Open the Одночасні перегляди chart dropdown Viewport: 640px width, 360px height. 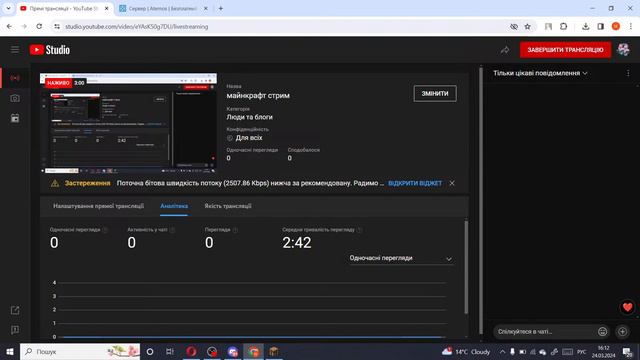[x=401, y=258]
